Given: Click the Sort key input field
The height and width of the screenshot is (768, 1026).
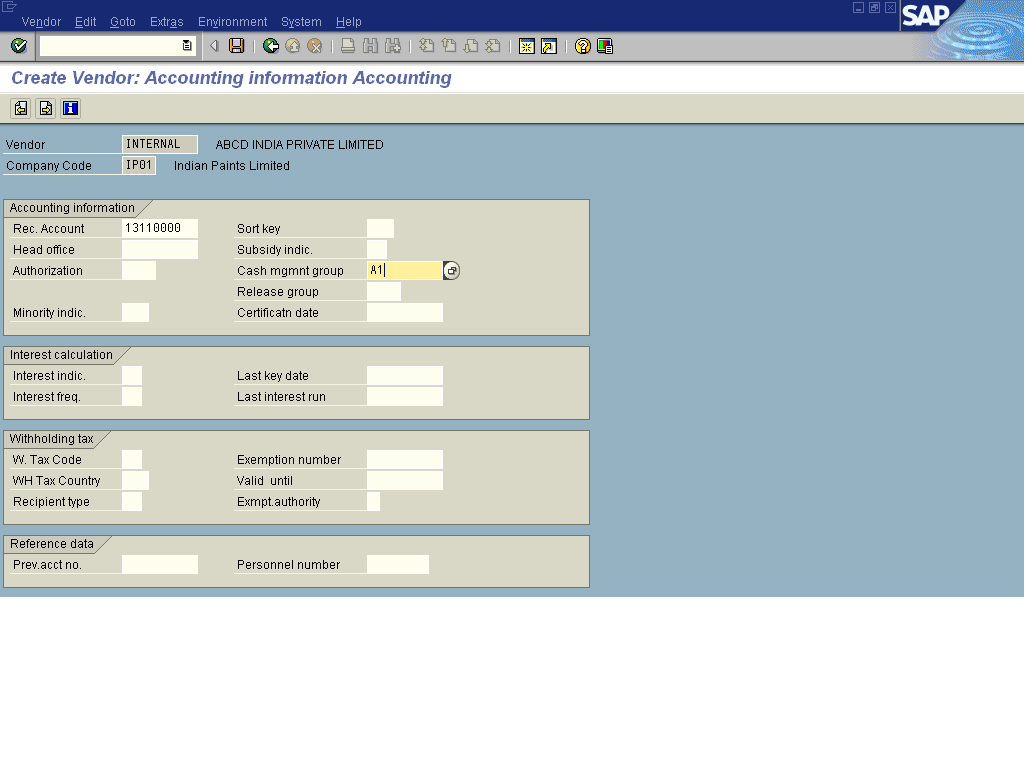Looking at the screenshot, I should (x=380, y=229).
